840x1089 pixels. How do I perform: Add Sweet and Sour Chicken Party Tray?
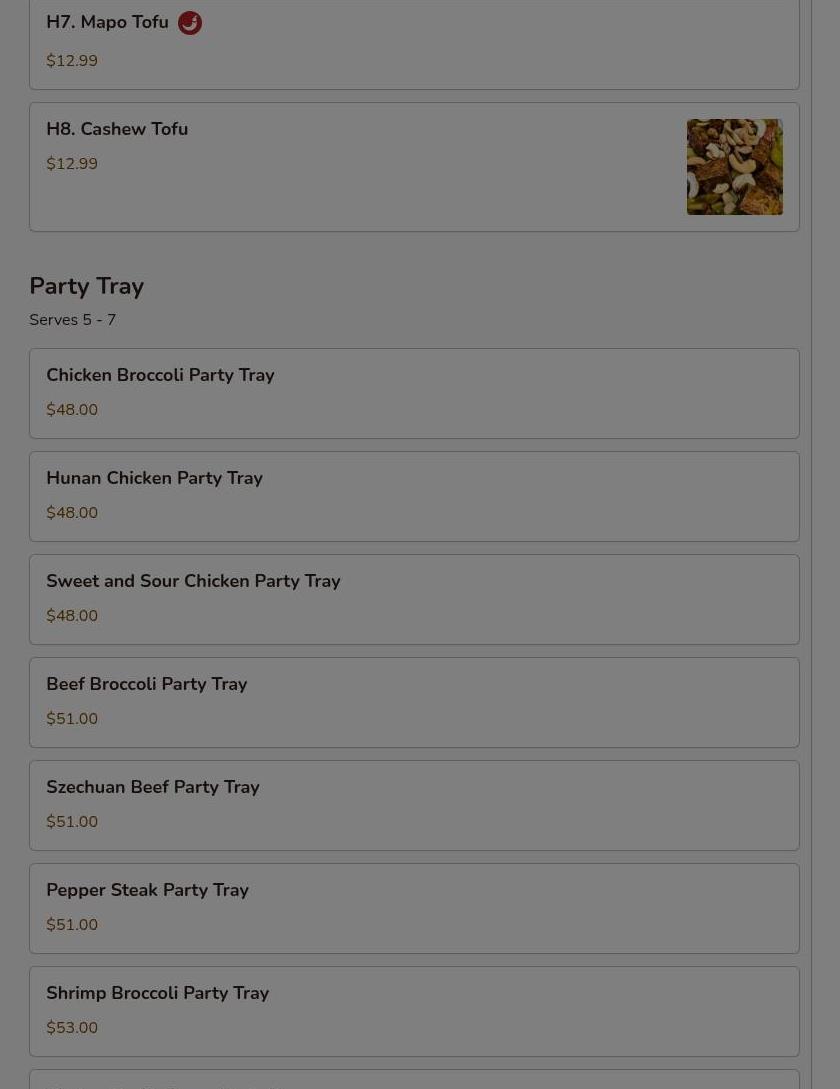pos(193,581)
